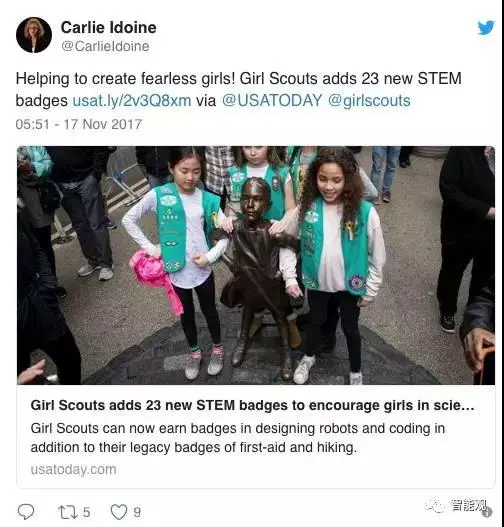
Task: View the retweet count of 5
Action: click(x=86, y=512)
